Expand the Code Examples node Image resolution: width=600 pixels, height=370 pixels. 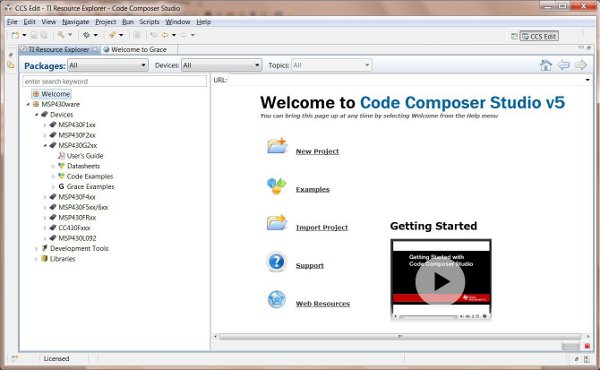53,176
